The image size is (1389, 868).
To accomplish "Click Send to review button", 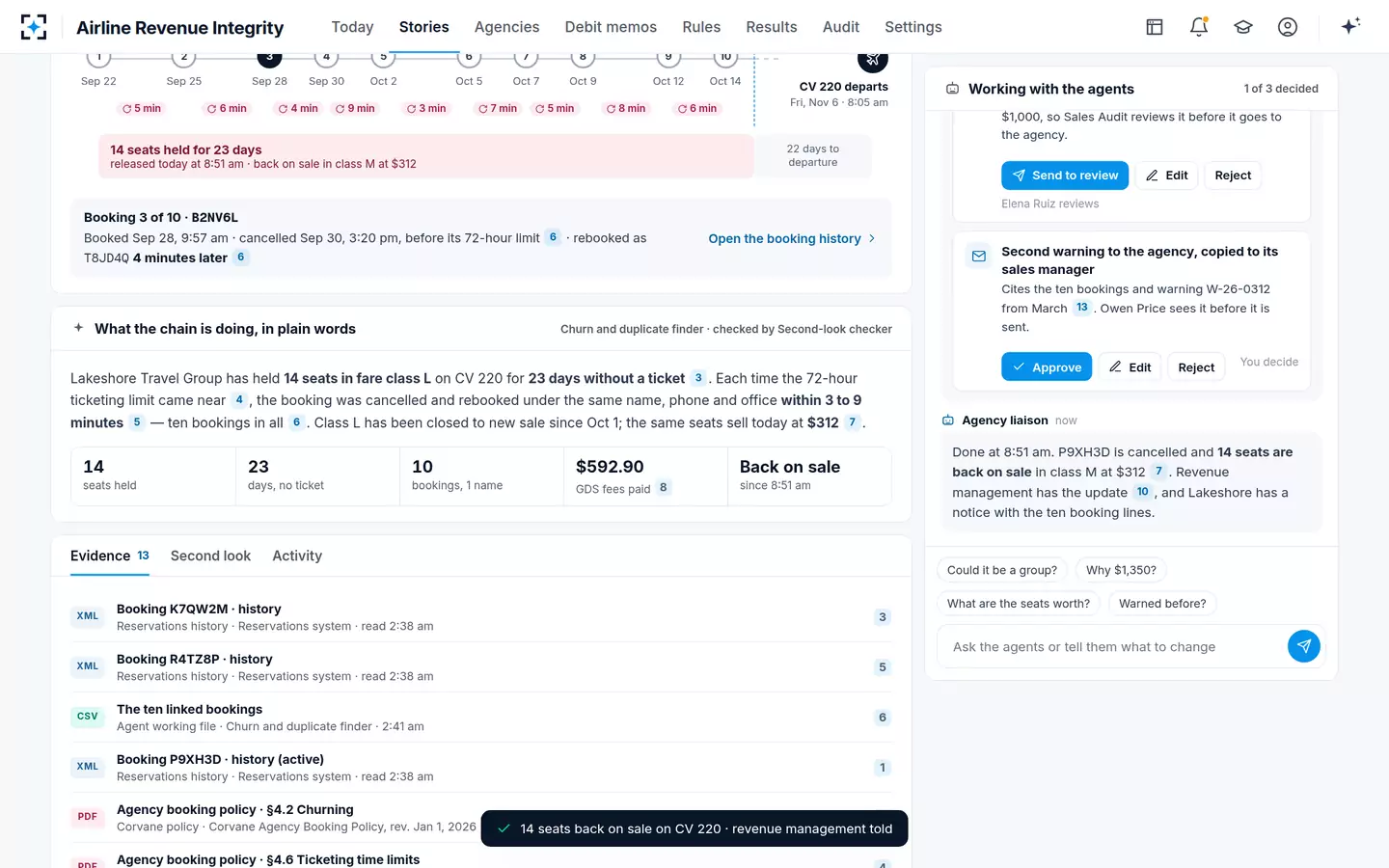I will pyautogui.click(x=1065, y=176).
